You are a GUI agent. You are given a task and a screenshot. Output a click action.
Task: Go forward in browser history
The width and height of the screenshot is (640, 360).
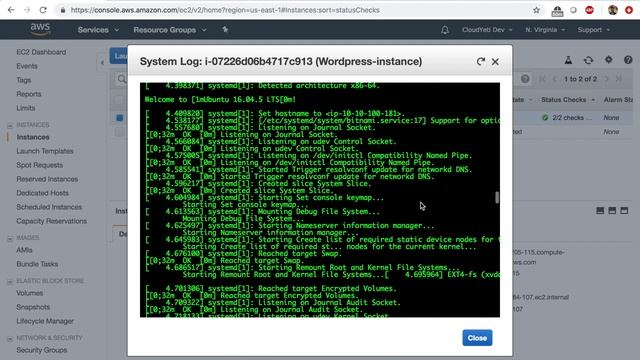click(27, 10)
